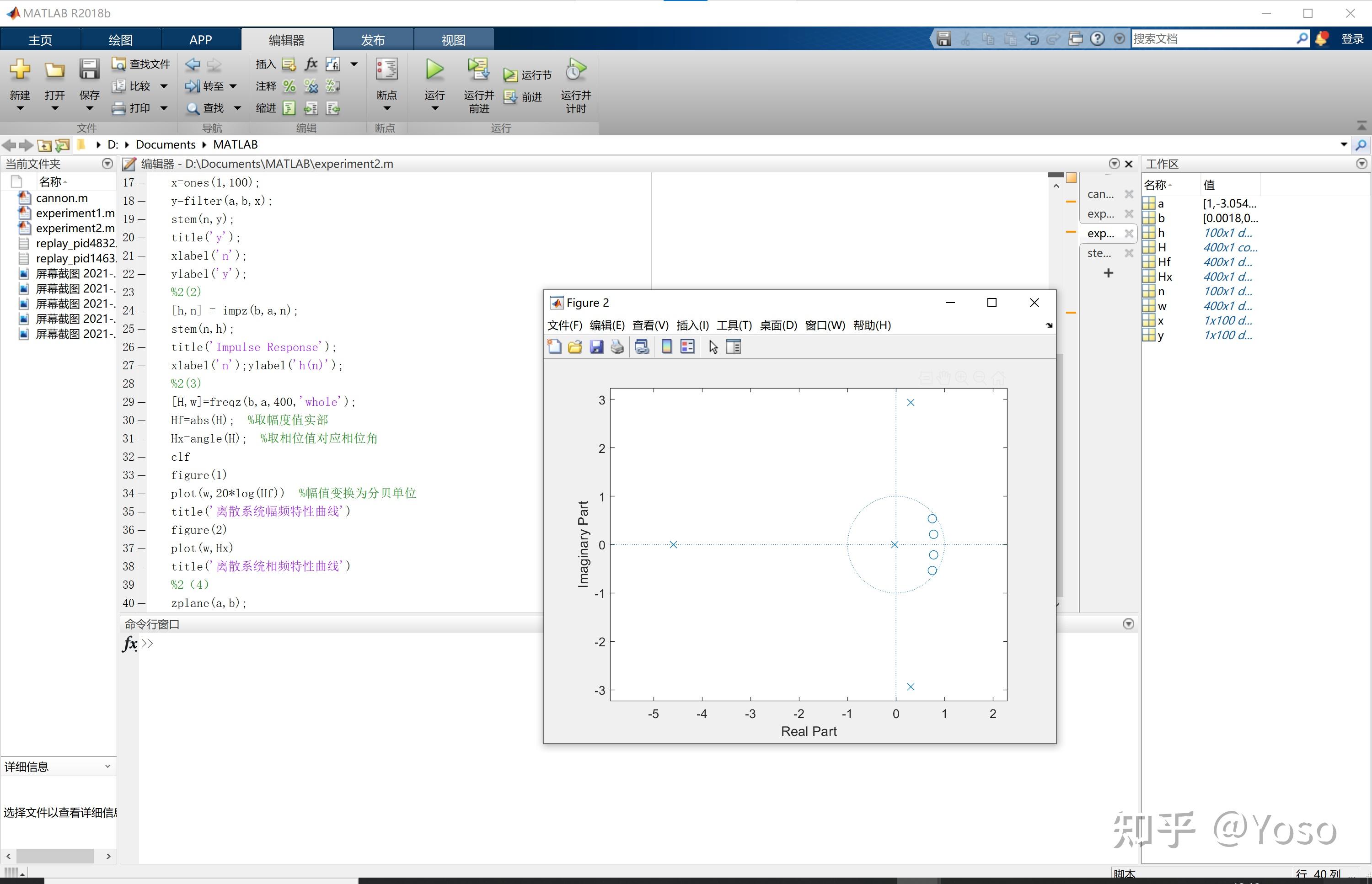
Task: Click the New Figure icon in Figure 2 toolbar
Action: pos(554,347)
